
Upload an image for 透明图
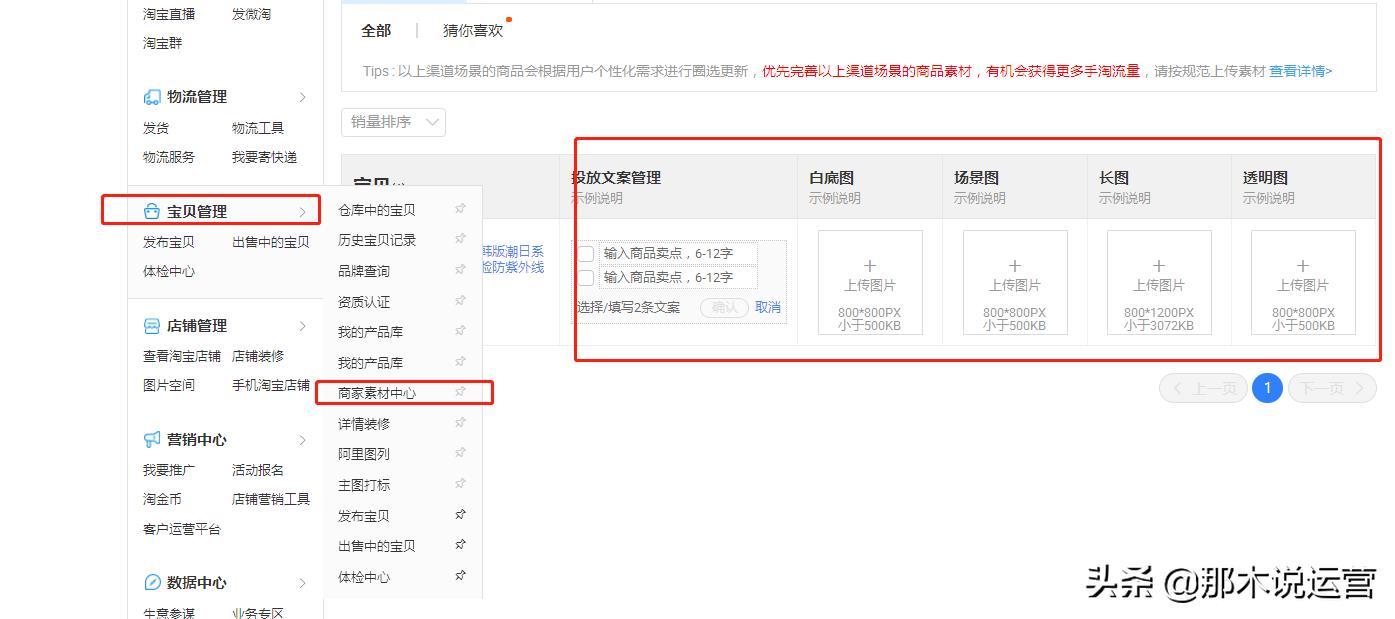[1303, 282]
